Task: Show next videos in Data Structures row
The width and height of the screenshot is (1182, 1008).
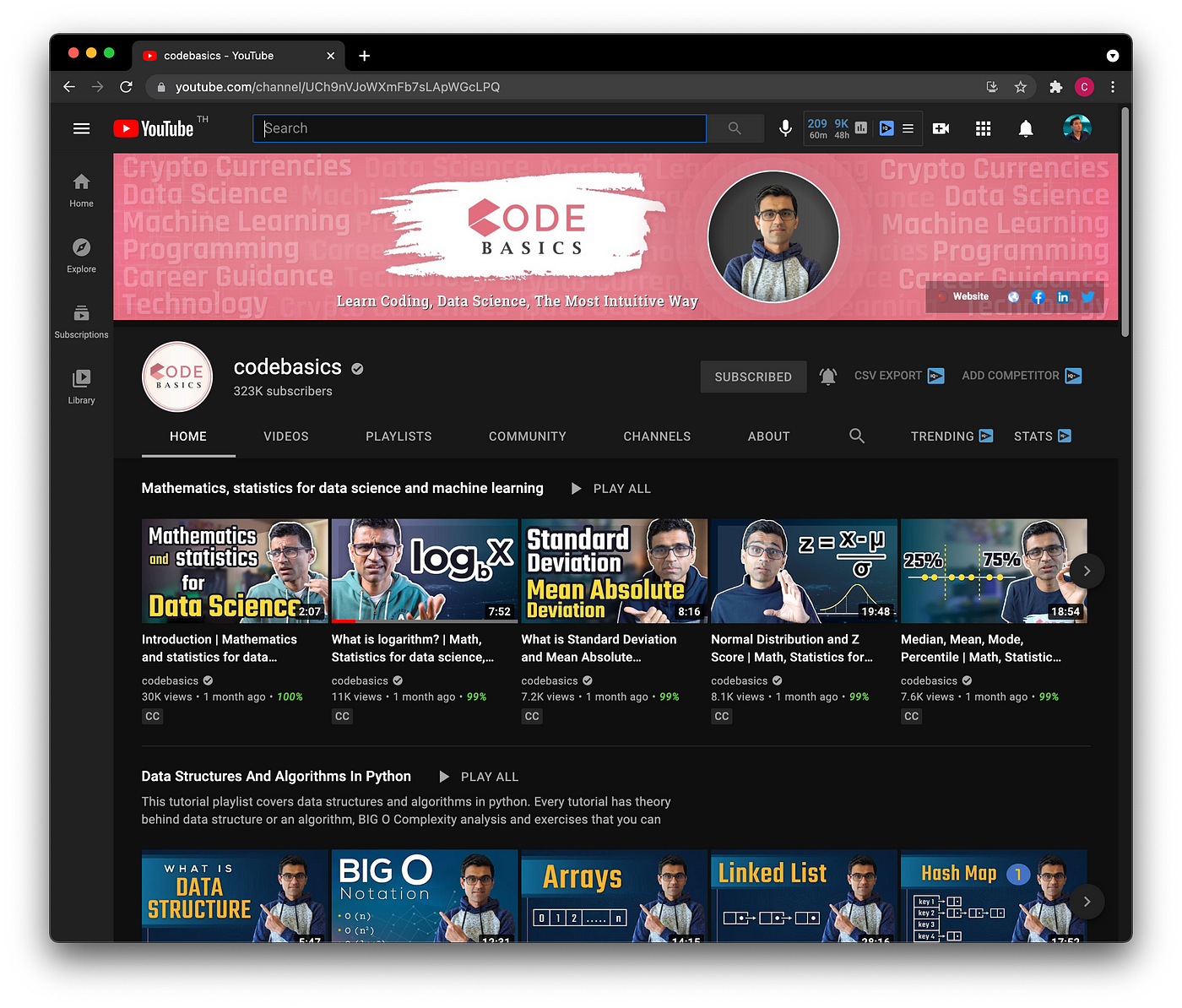Action: point(1087,902)
